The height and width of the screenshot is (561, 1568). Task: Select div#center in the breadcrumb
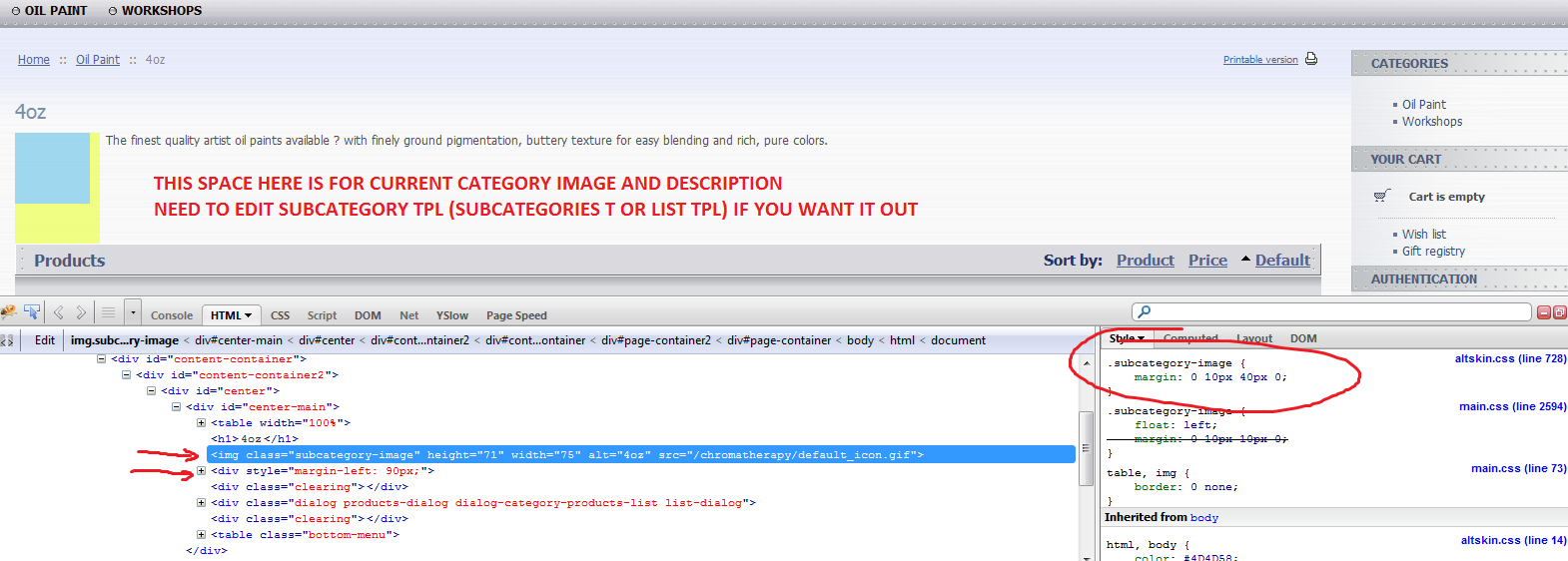tap(327, 340)
